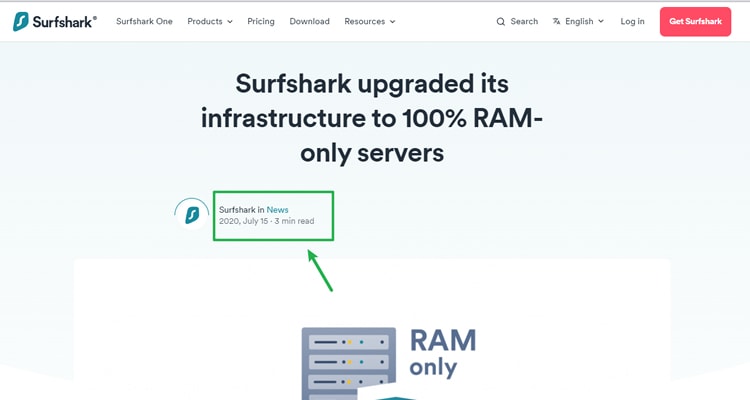
Task: Click the chevron next to Products
Action: point(230,22)
